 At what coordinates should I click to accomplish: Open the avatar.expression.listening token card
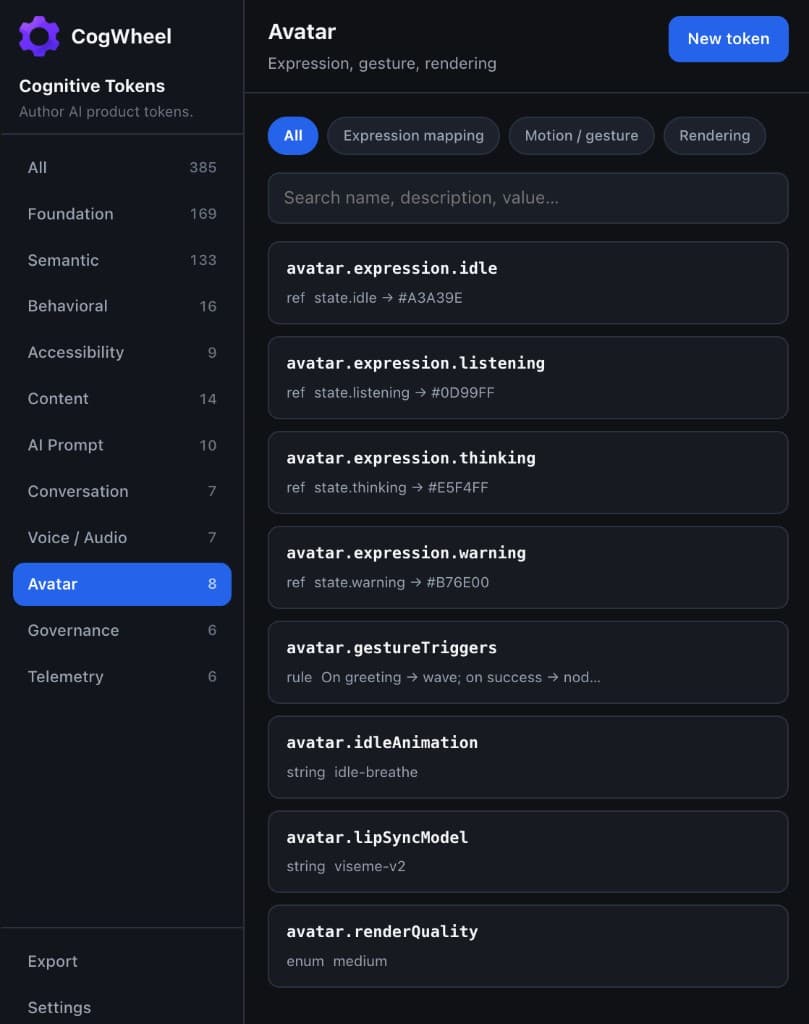[528, 377]
